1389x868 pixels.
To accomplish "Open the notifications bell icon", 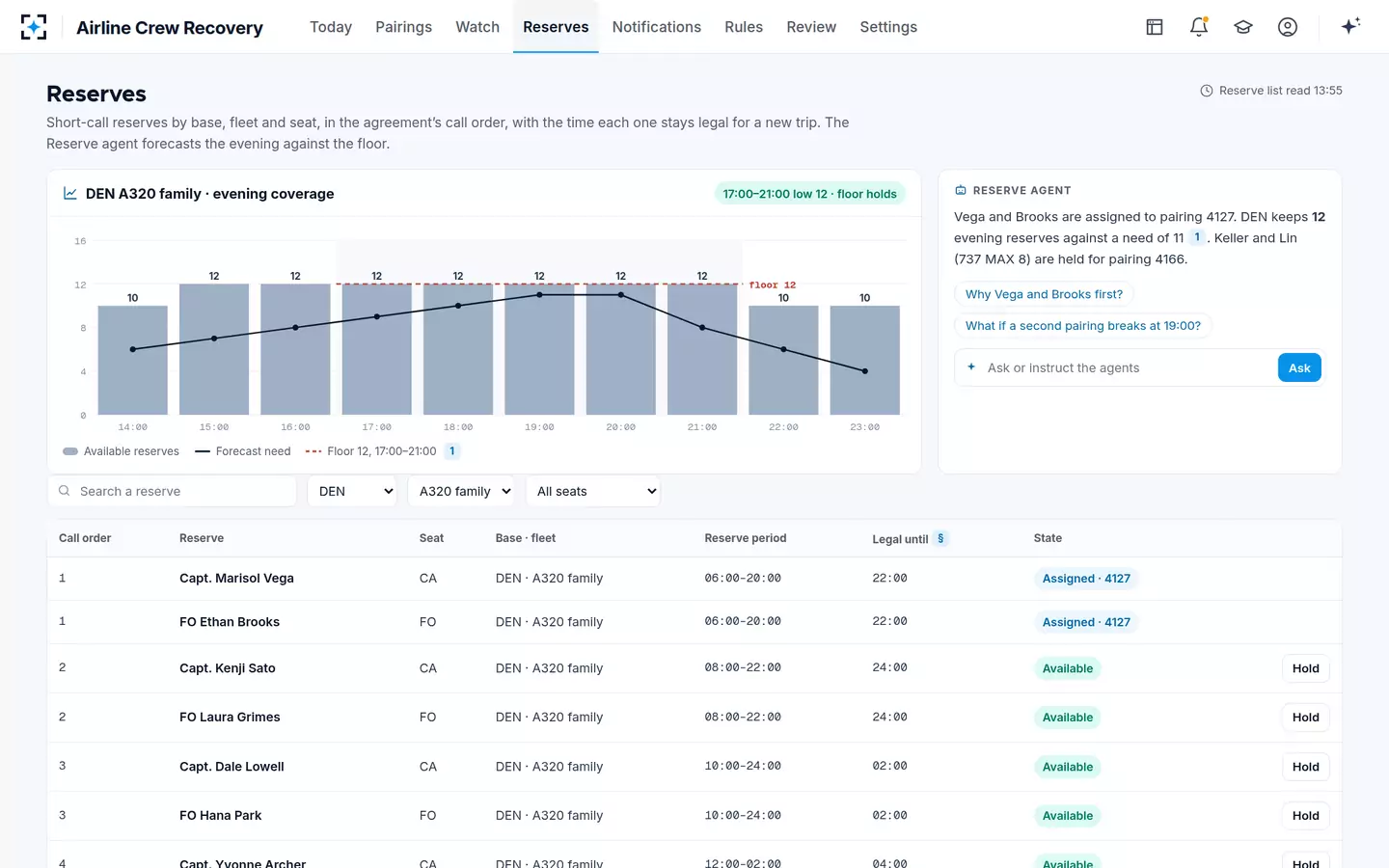I will point(1199,27).
